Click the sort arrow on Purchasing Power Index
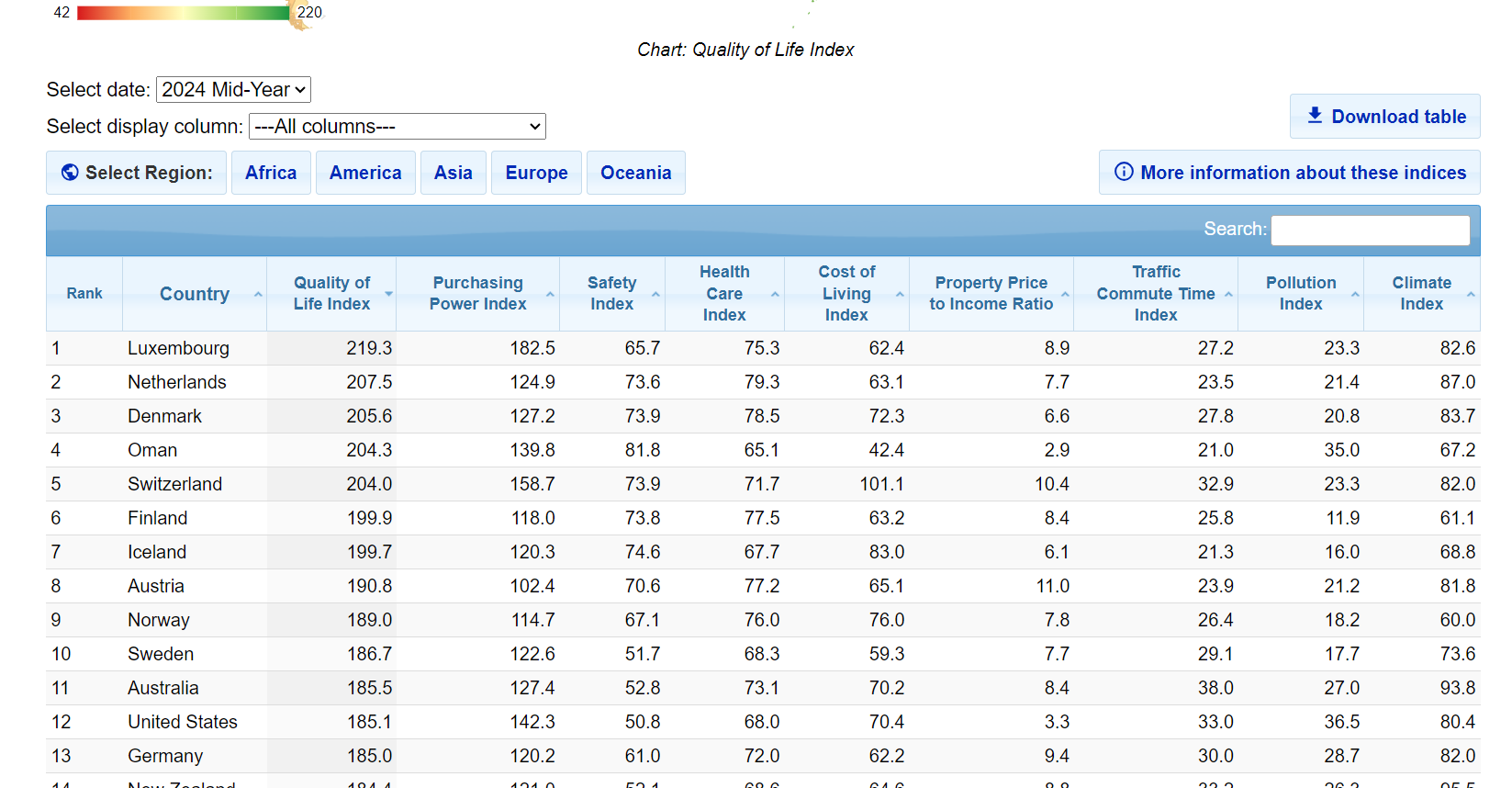This screenshot has width=1512, height=788. [x=550, y=294]
